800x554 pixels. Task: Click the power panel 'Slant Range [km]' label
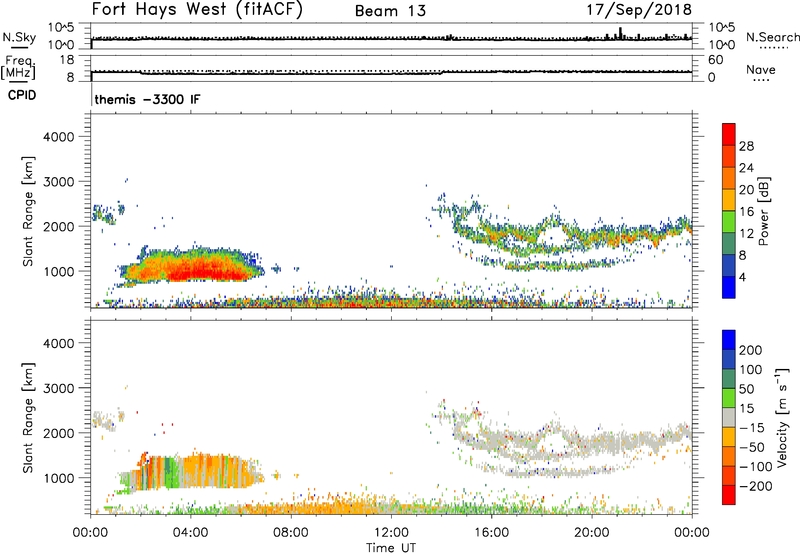28,211
